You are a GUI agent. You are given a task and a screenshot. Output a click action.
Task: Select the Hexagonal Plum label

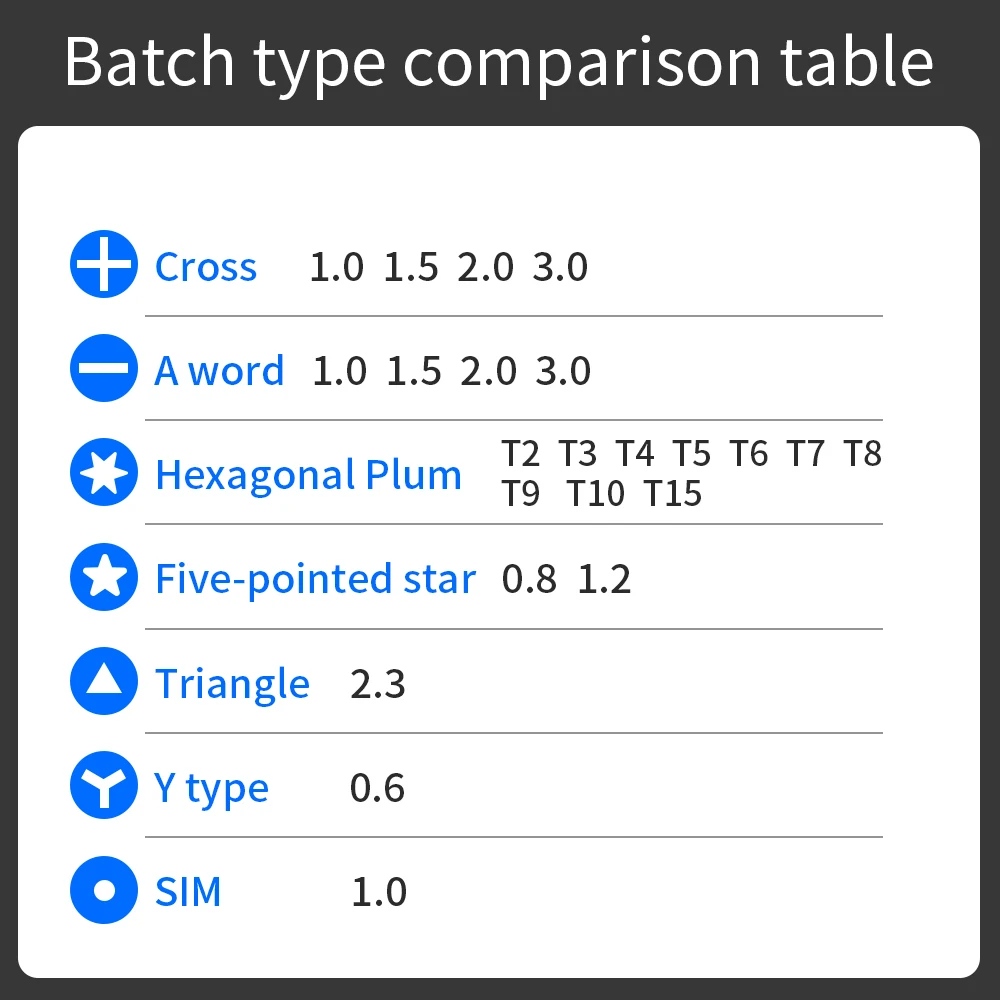308,475
